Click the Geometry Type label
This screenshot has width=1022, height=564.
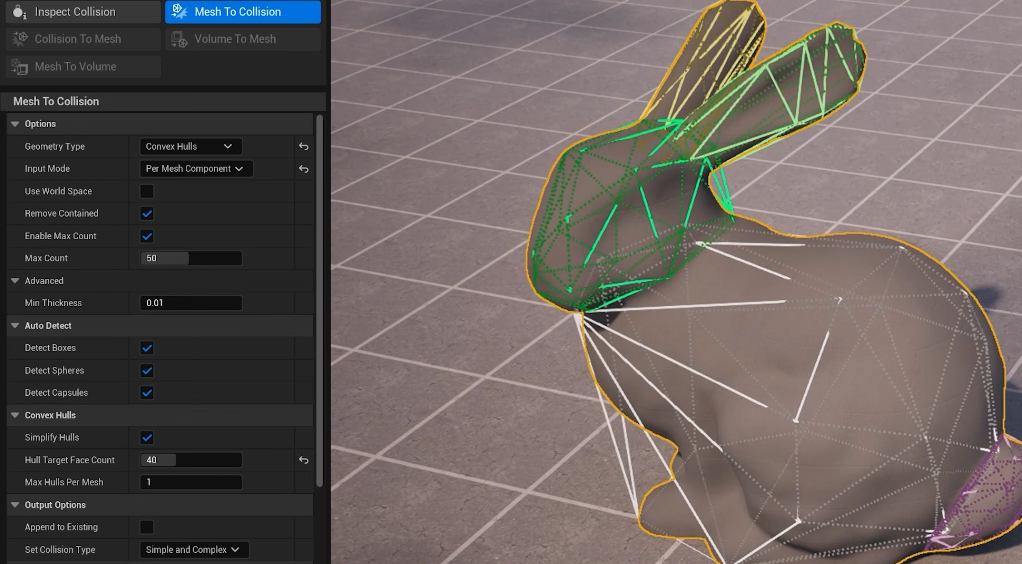pos(55,147)
